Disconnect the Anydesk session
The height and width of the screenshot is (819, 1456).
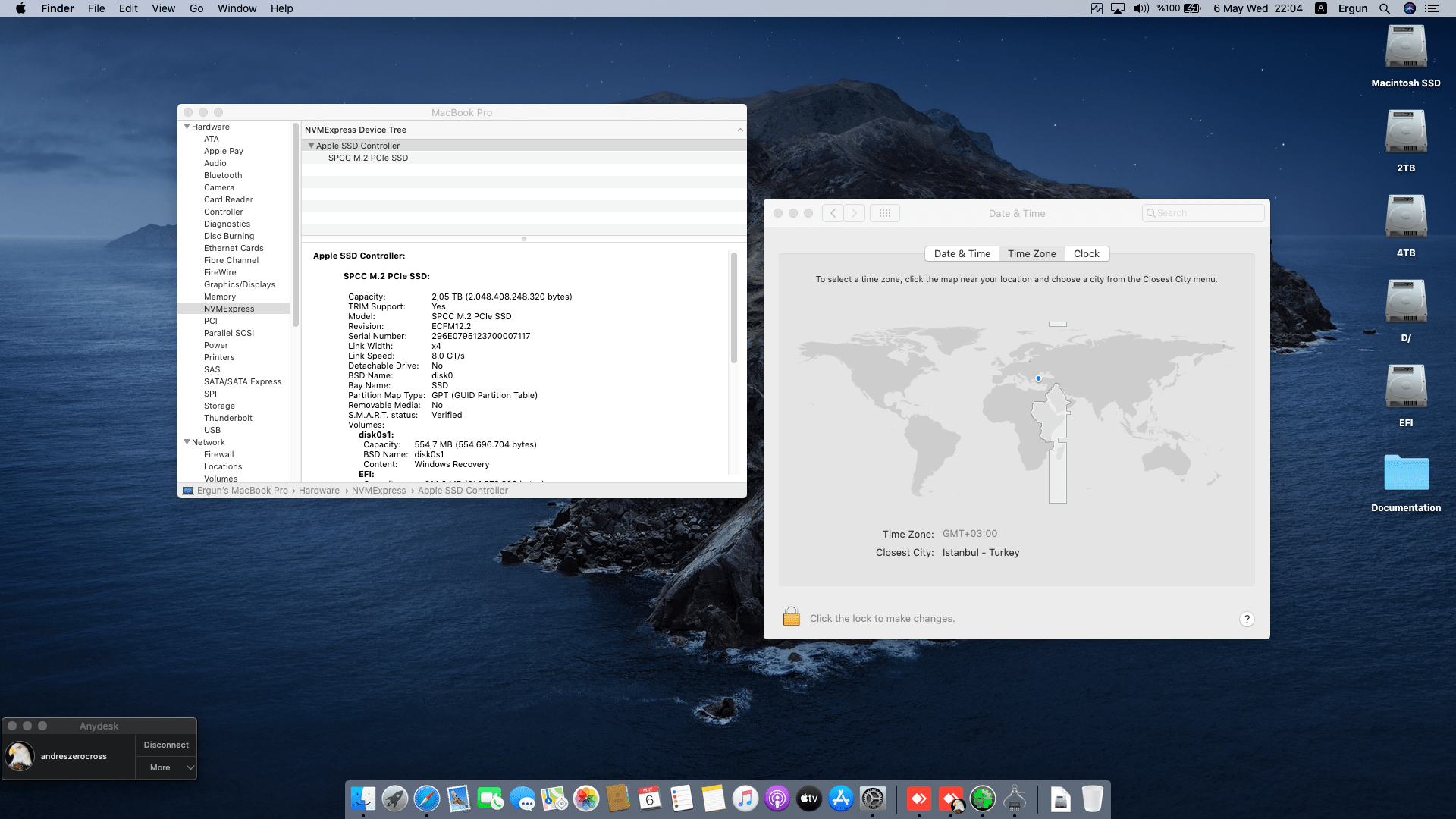[x=166, y=745]
